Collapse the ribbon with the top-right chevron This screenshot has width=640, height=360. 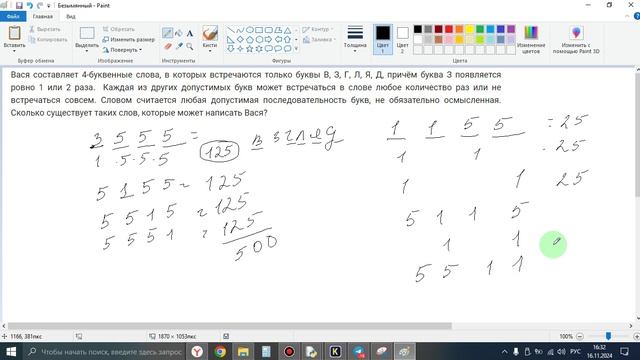pos(628,16)
